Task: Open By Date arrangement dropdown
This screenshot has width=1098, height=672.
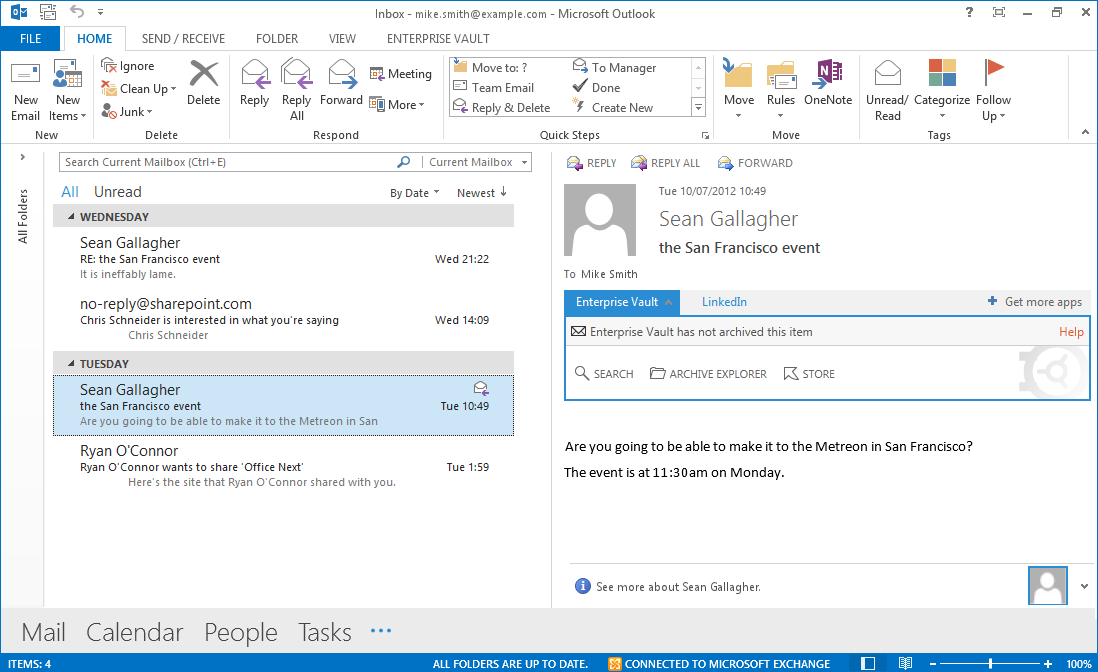Action: click(x=415, y=193)
